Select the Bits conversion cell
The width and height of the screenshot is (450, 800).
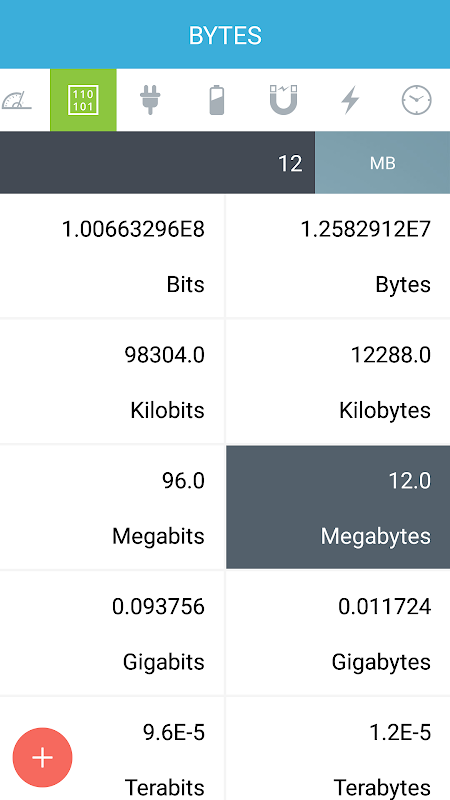pyautogui.click(x=112, y=256)
